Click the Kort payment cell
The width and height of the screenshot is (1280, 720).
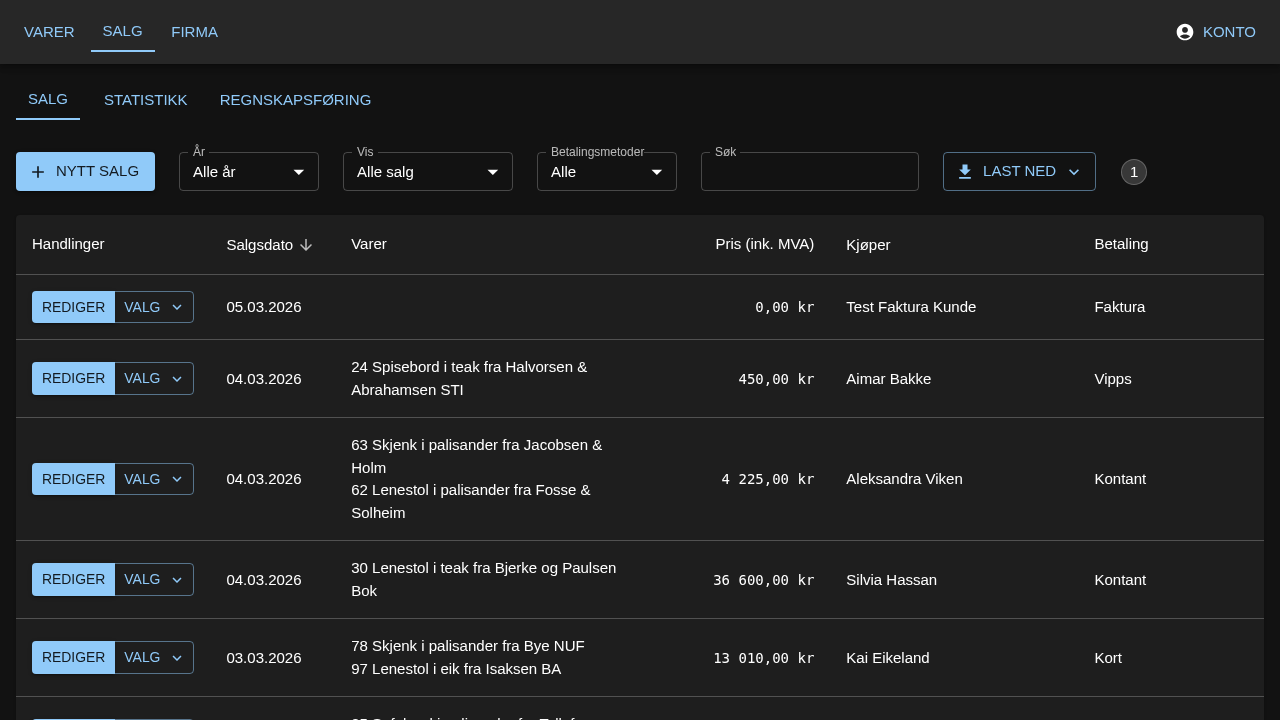(1108, 658)
